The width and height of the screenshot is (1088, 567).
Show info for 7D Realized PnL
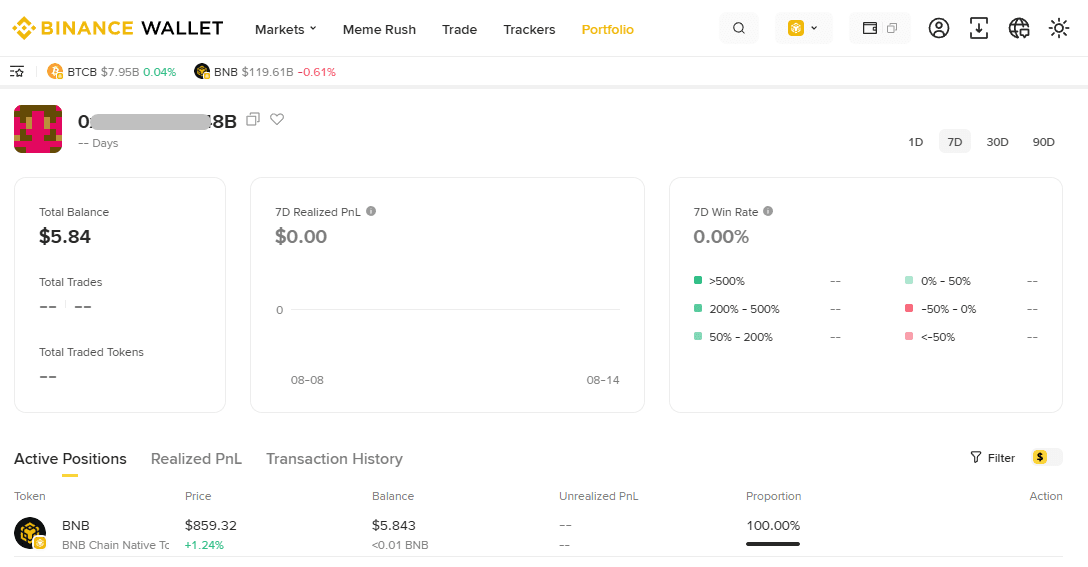point(371,211)
